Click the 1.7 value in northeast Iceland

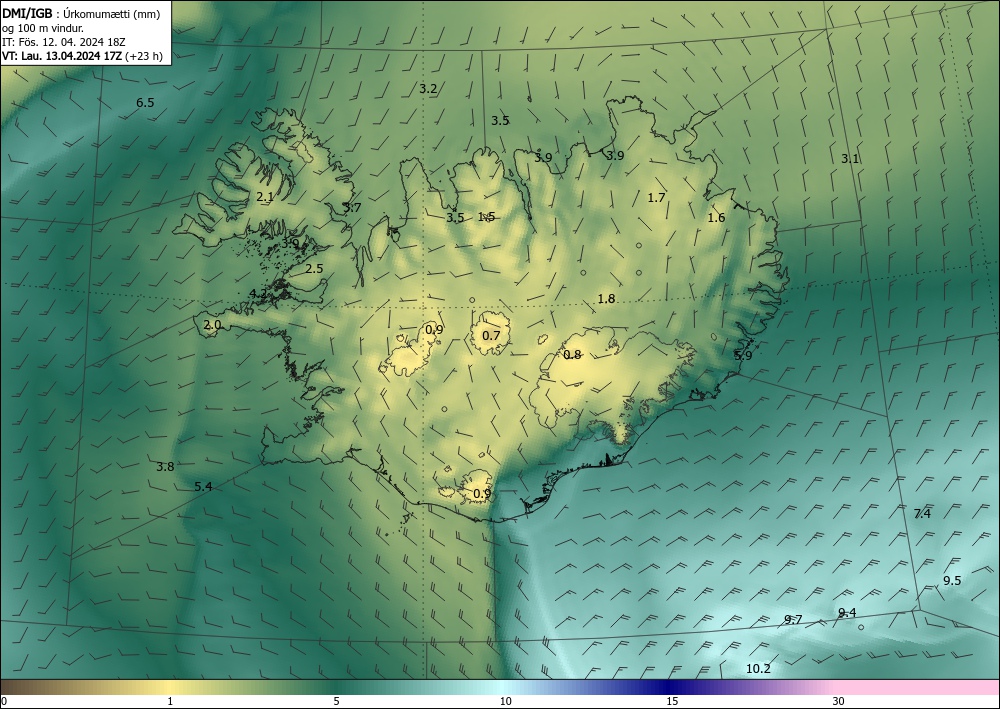(656, 198)
